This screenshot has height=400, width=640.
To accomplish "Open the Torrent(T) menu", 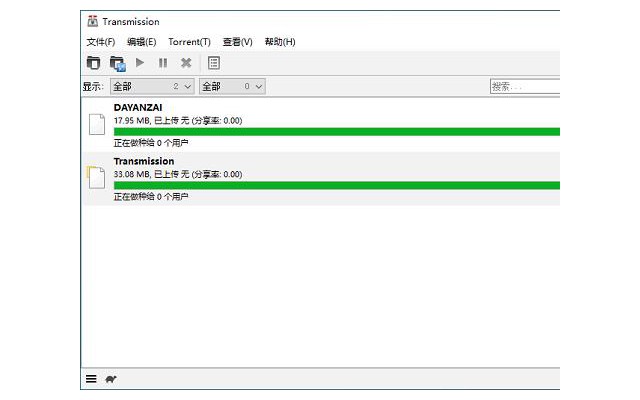I will (189, 42).
